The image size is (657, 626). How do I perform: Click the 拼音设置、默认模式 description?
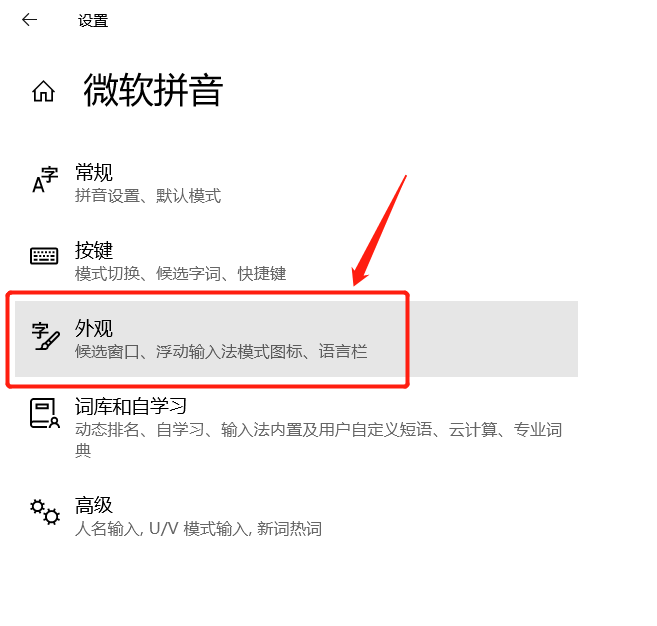(x=148, y=196)
